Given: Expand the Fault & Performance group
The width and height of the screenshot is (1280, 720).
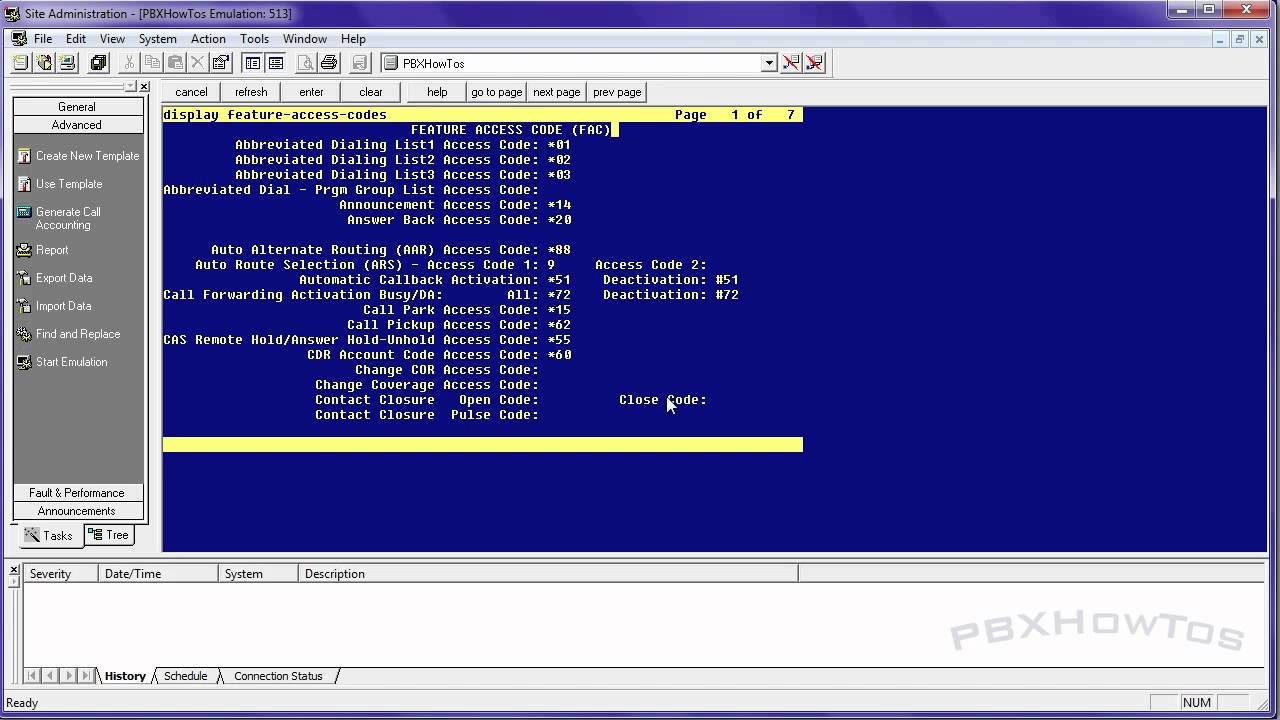Looking at the screenshot, I should [x=77, y=493].
